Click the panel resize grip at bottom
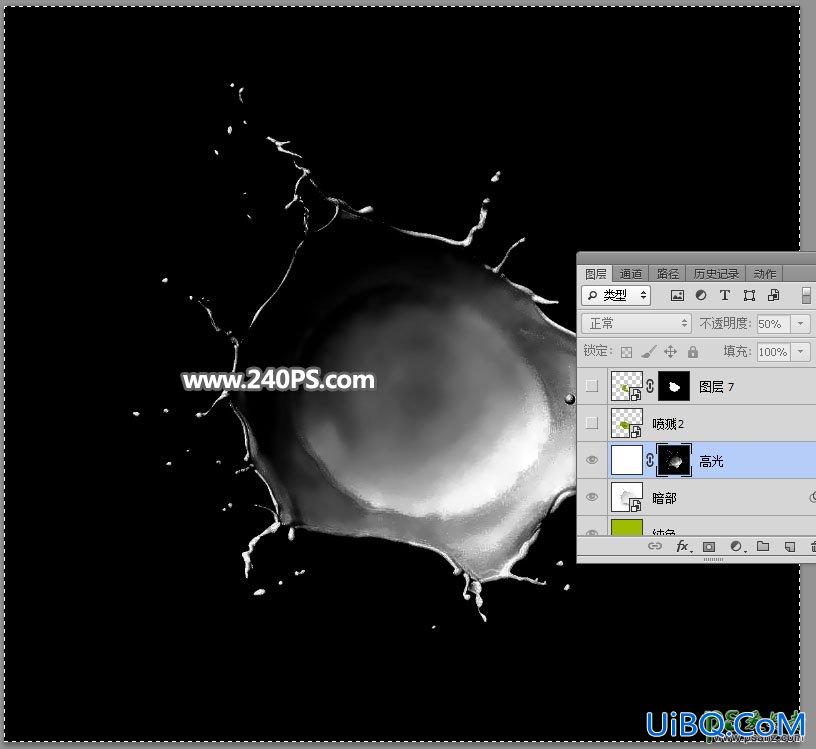 pos(713,560)
